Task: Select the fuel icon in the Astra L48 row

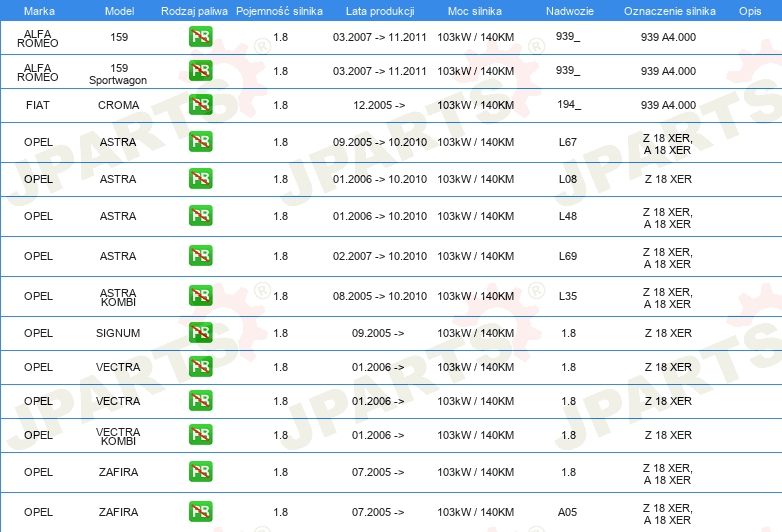Action: (x=200, y=215)
